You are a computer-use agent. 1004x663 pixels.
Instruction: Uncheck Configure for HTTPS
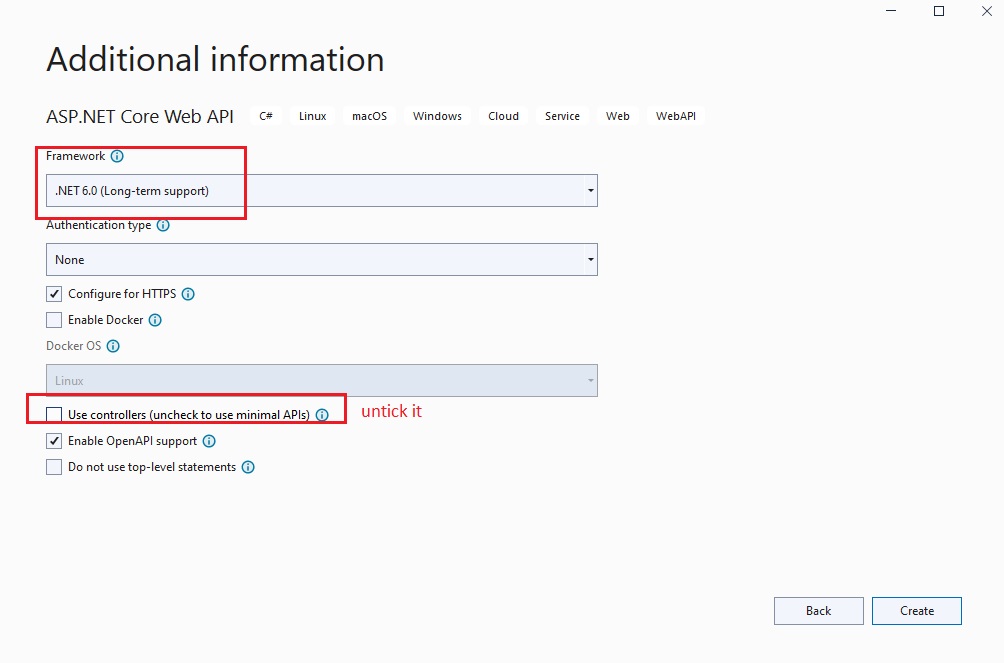click(54, 294)
